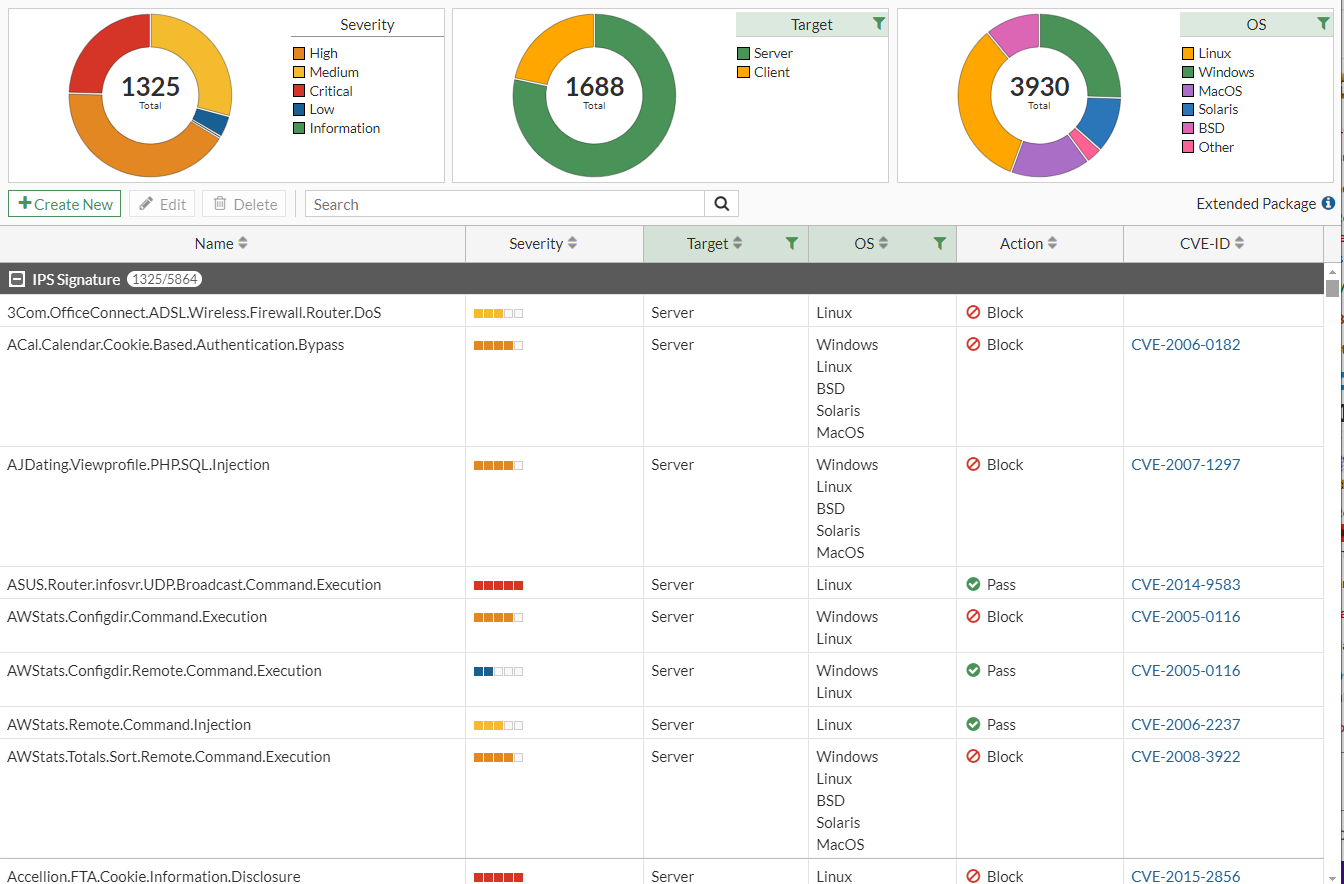Toggle the Linux swatch in OS legend
This screenshot has width=1344, height=884.
click(1188, 53)
